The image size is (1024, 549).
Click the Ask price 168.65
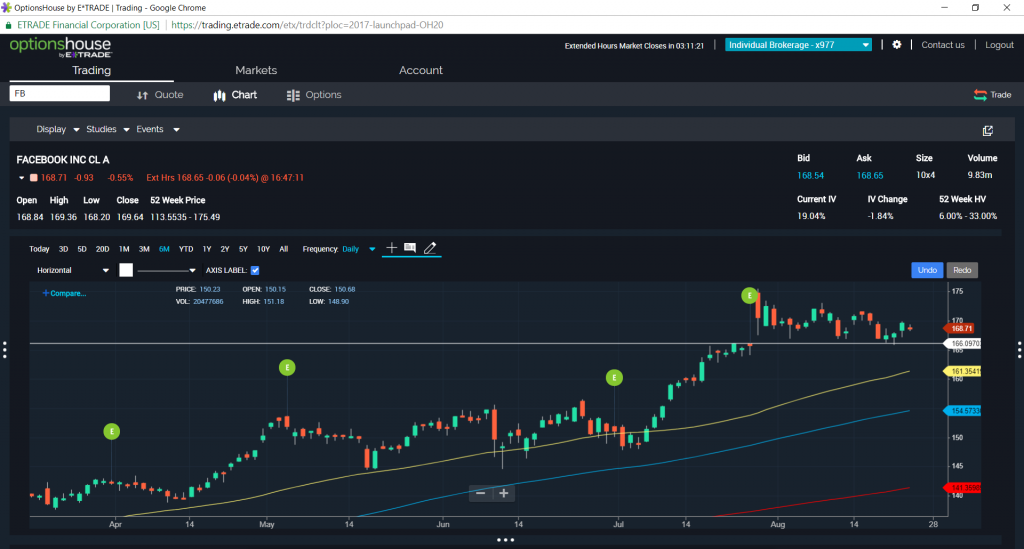pos(870,176)
